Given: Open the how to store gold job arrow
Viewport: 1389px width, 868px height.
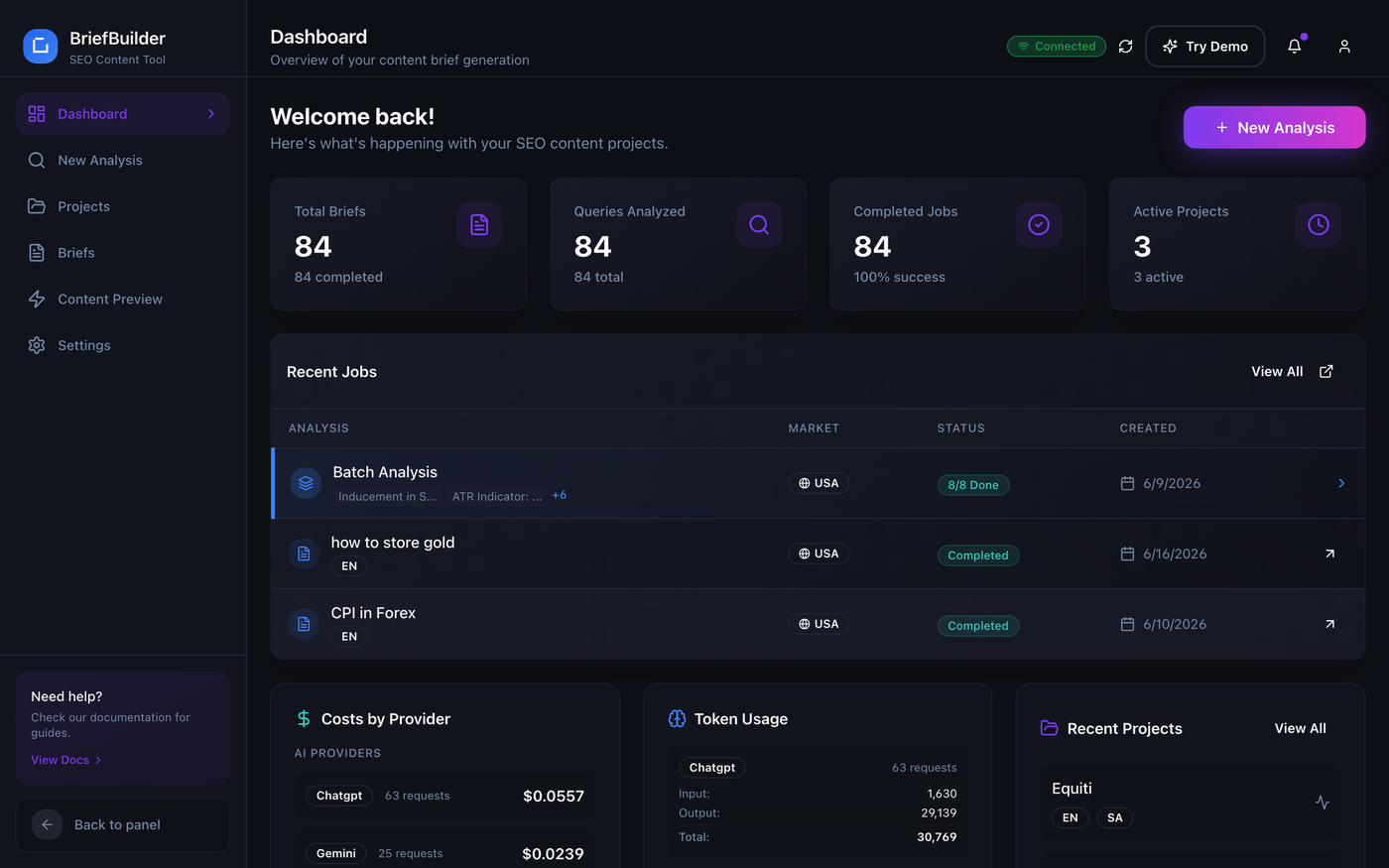Looking at the screenshot, I should coord(1329,554).
